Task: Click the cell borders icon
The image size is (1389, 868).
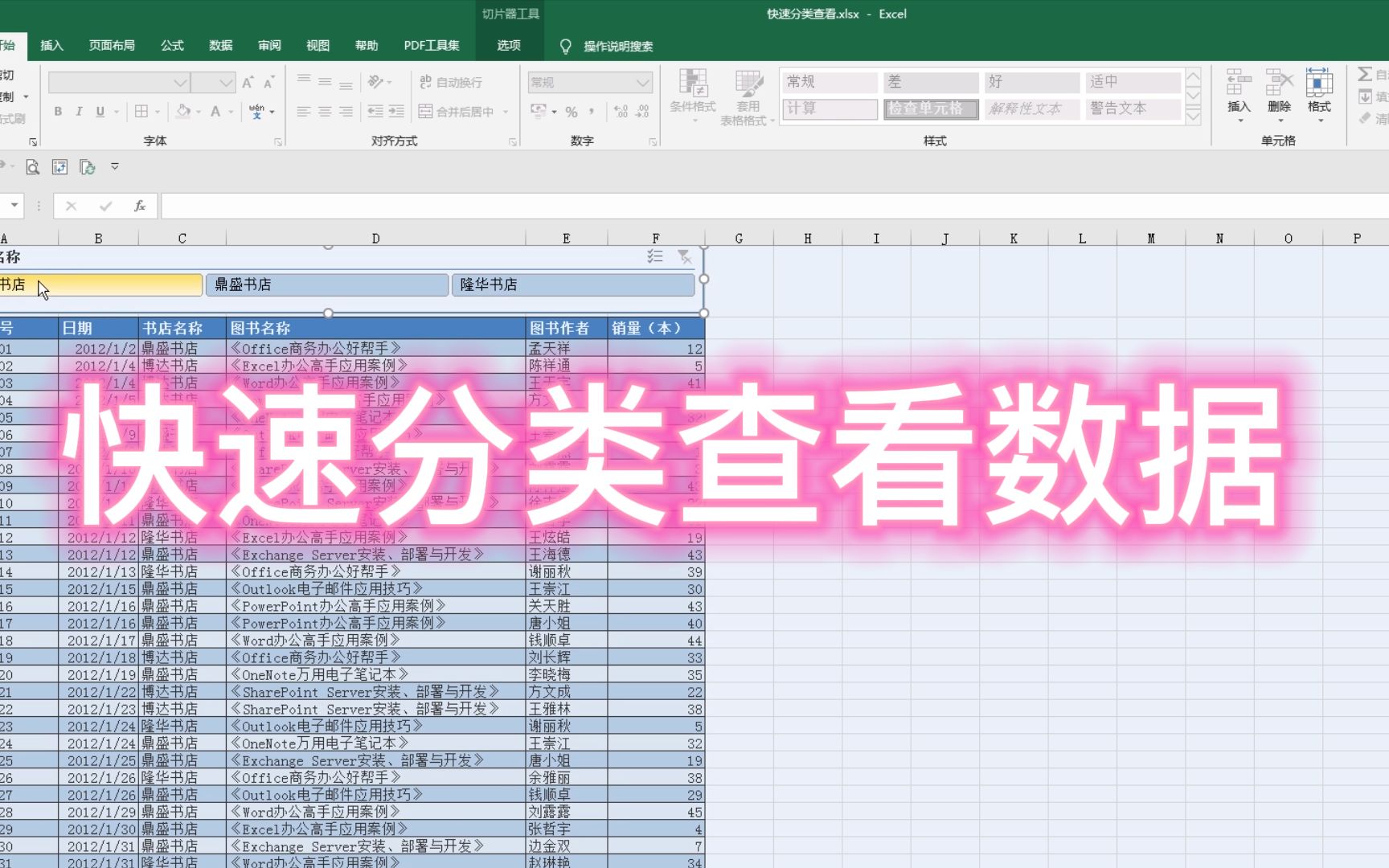Action: tap(141, 112)
